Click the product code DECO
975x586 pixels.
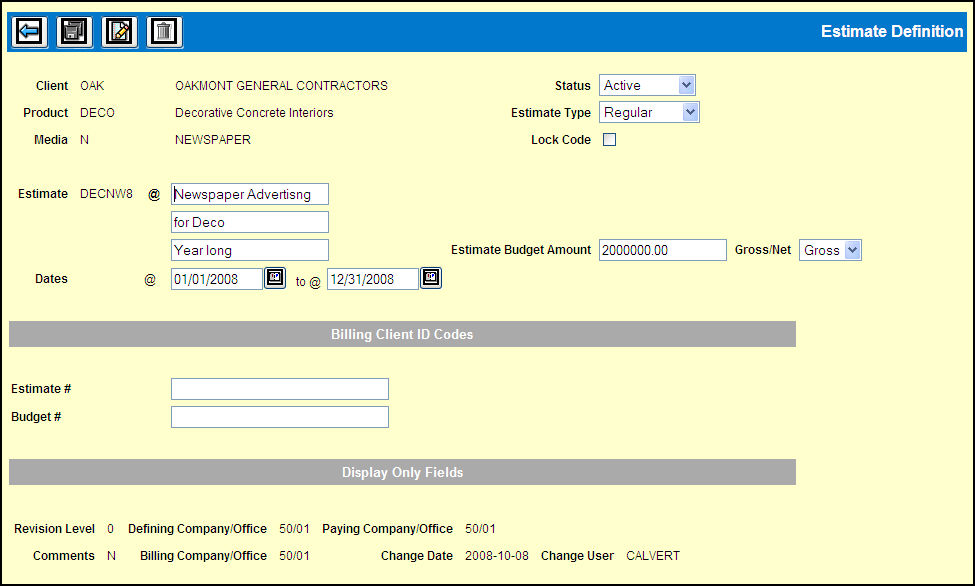coord(97,113)
